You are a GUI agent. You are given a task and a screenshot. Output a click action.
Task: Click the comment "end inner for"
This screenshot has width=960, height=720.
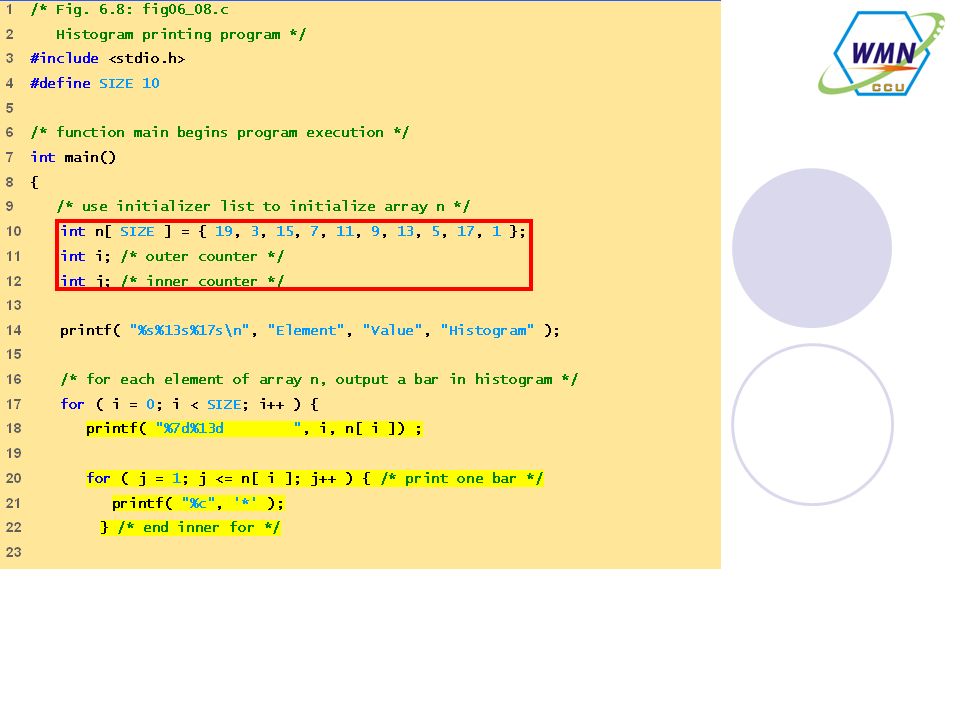coord(190,528)
